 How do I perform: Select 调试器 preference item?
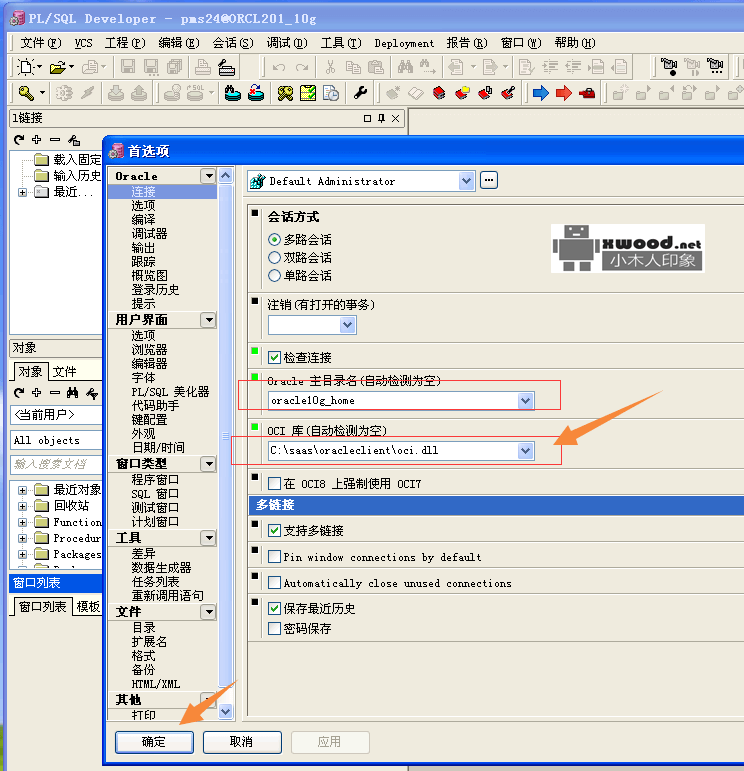point(149,234)
